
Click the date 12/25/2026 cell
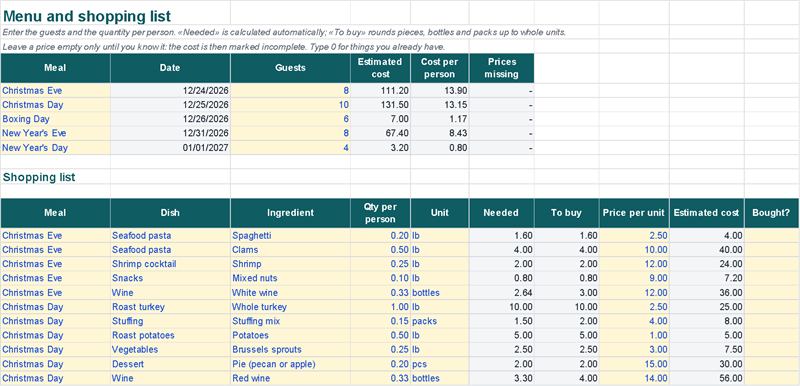tap(170, 105)
